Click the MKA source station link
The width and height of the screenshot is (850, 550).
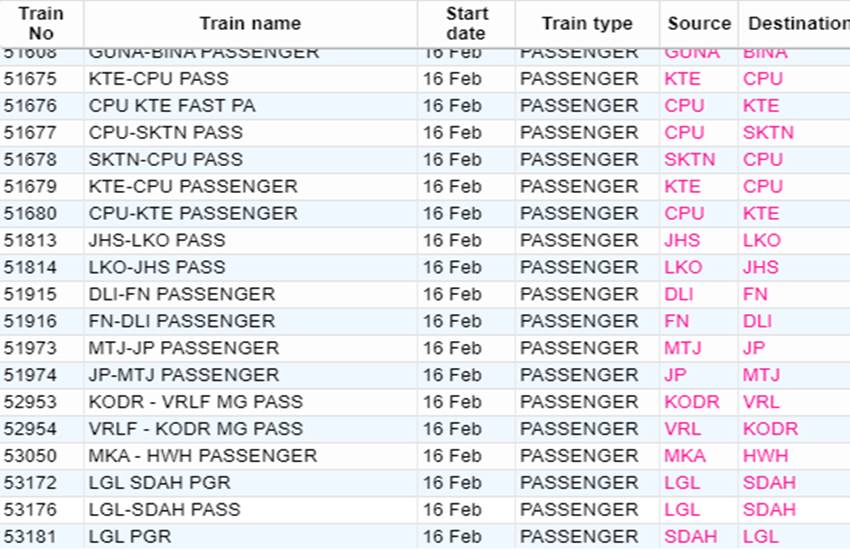click(685, 456)
